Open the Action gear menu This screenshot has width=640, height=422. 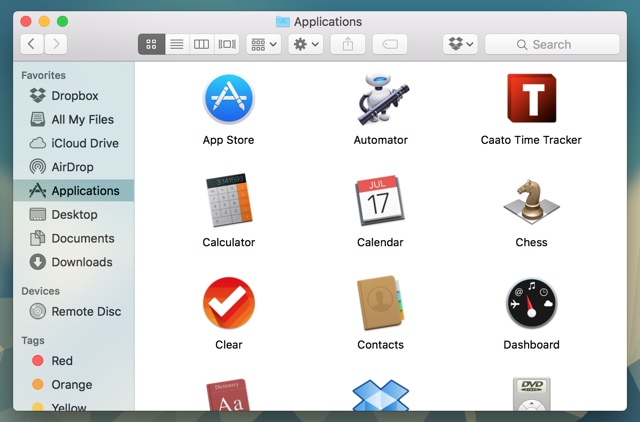[306, 44]
